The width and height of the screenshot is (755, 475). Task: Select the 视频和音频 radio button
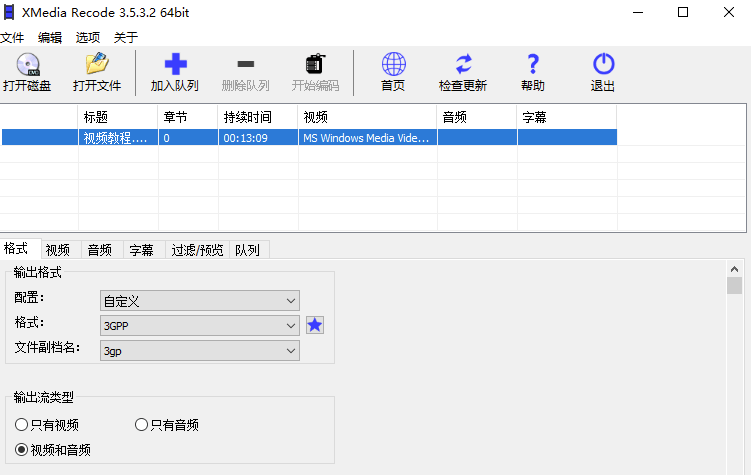(21, 449)
